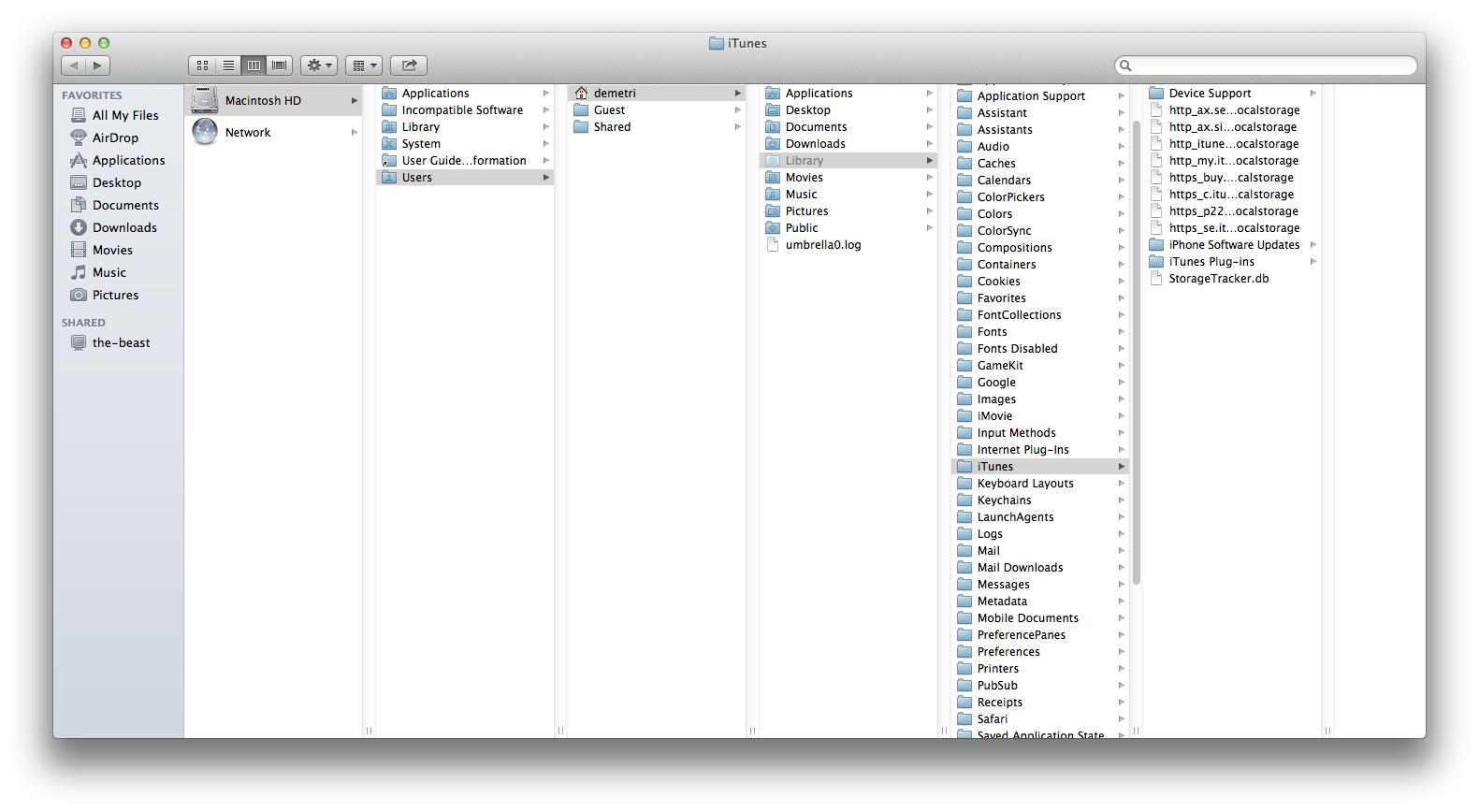Select Users folder in Macintosh HD
Viewport: 1479px width, 812px height.
[x=464, y=177]
